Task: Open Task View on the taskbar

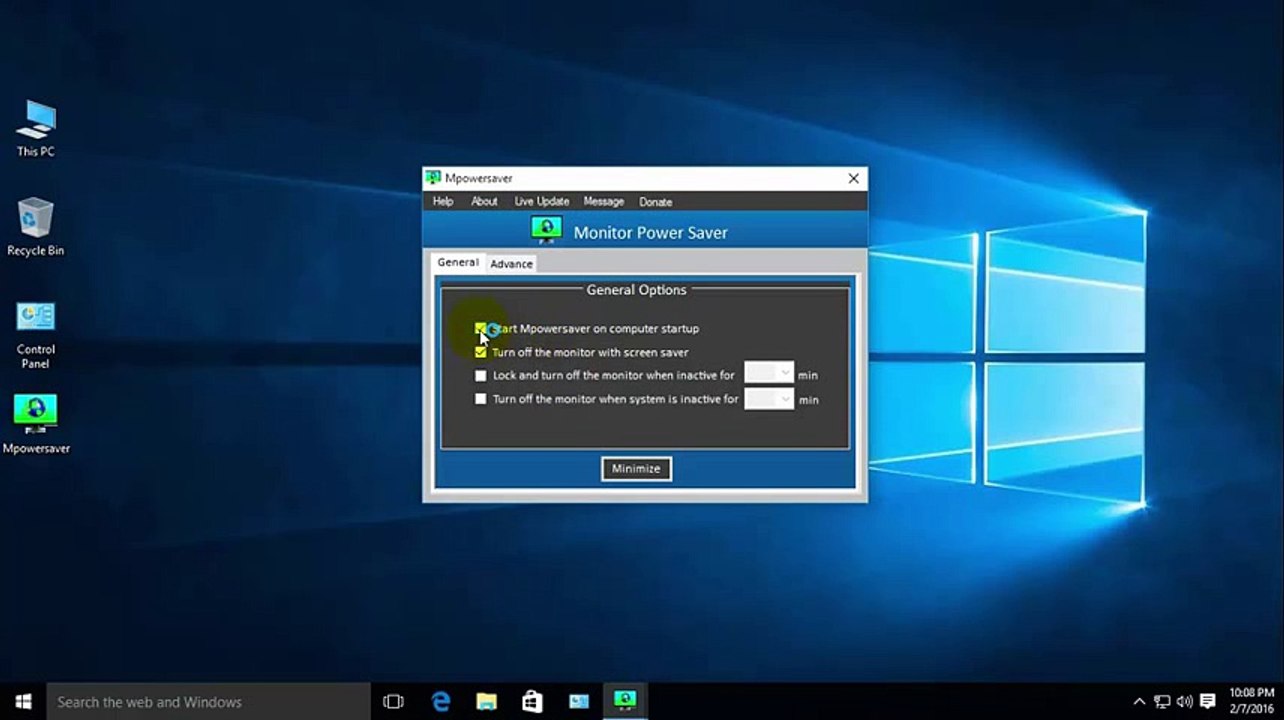Action: point(393,702)
